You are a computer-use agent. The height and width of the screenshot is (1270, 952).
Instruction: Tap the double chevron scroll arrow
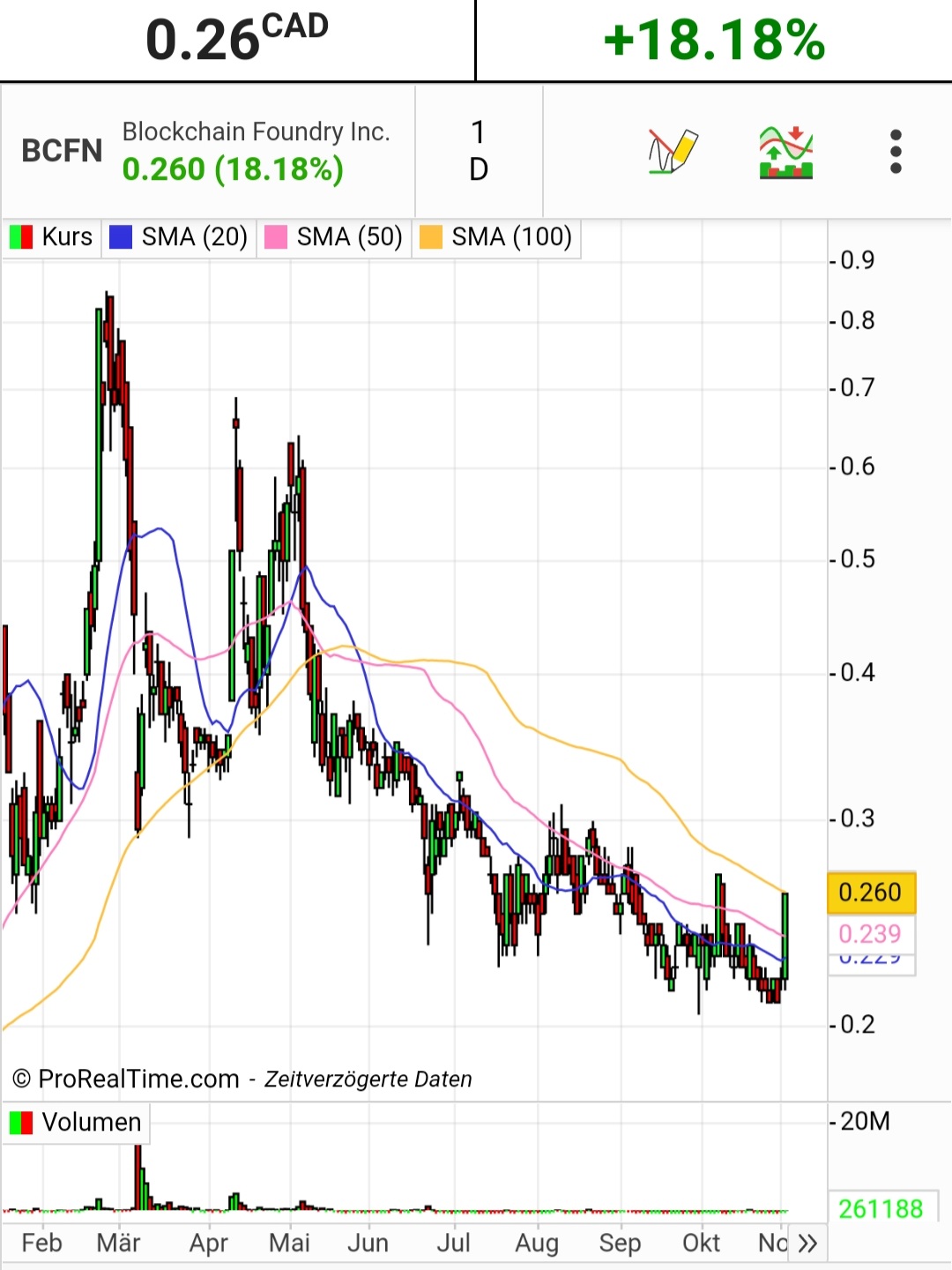807,1244
